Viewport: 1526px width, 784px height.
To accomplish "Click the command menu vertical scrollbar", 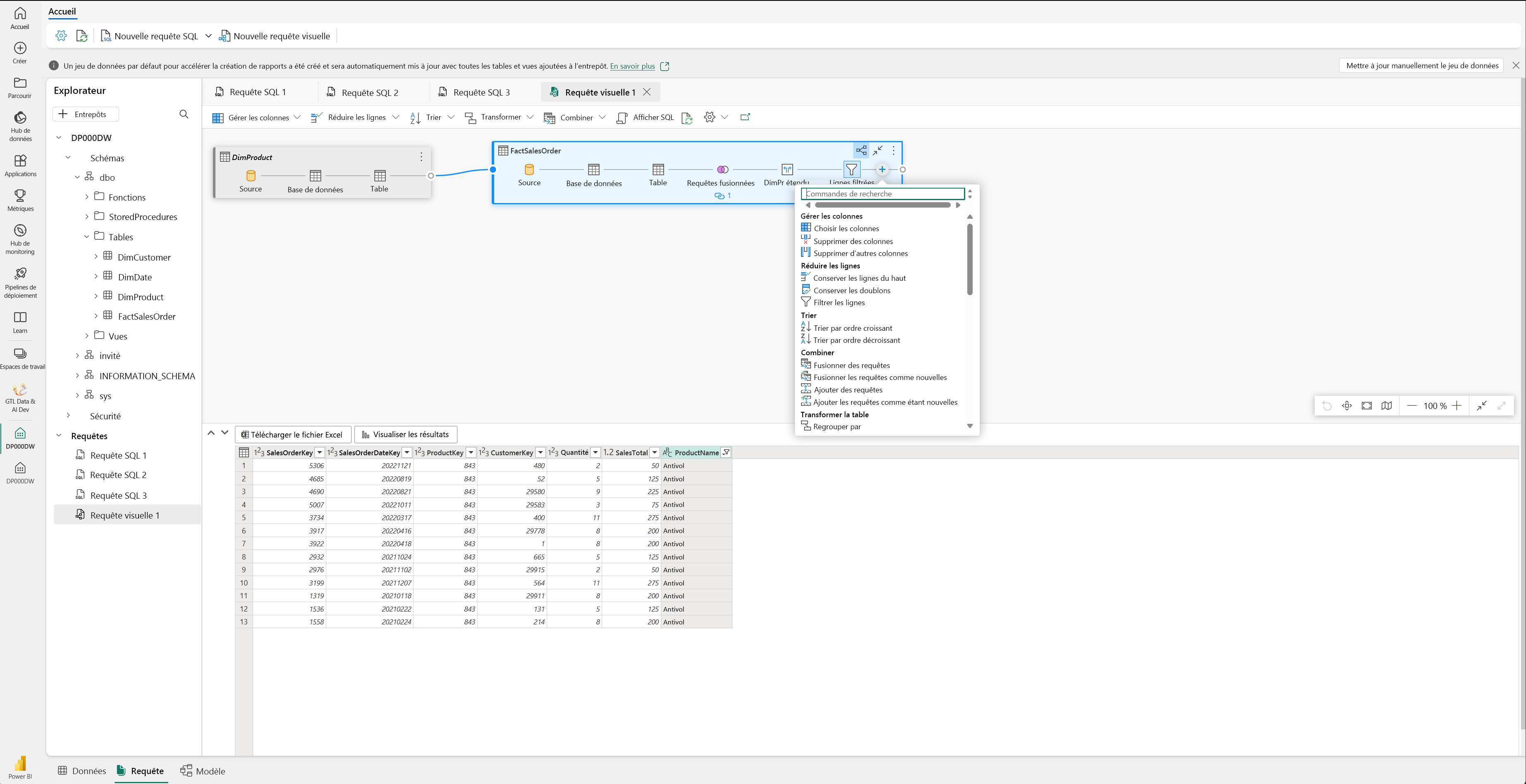I will pyautogui.click(x=970, y=259).
